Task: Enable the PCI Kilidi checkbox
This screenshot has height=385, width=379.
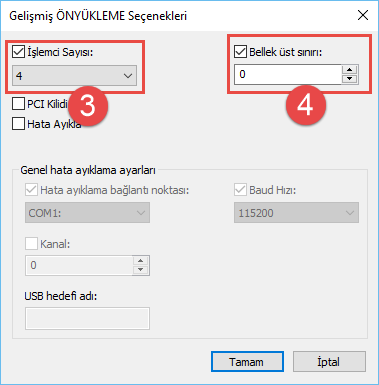Action: pyautogui.click(x=18, y=104)
